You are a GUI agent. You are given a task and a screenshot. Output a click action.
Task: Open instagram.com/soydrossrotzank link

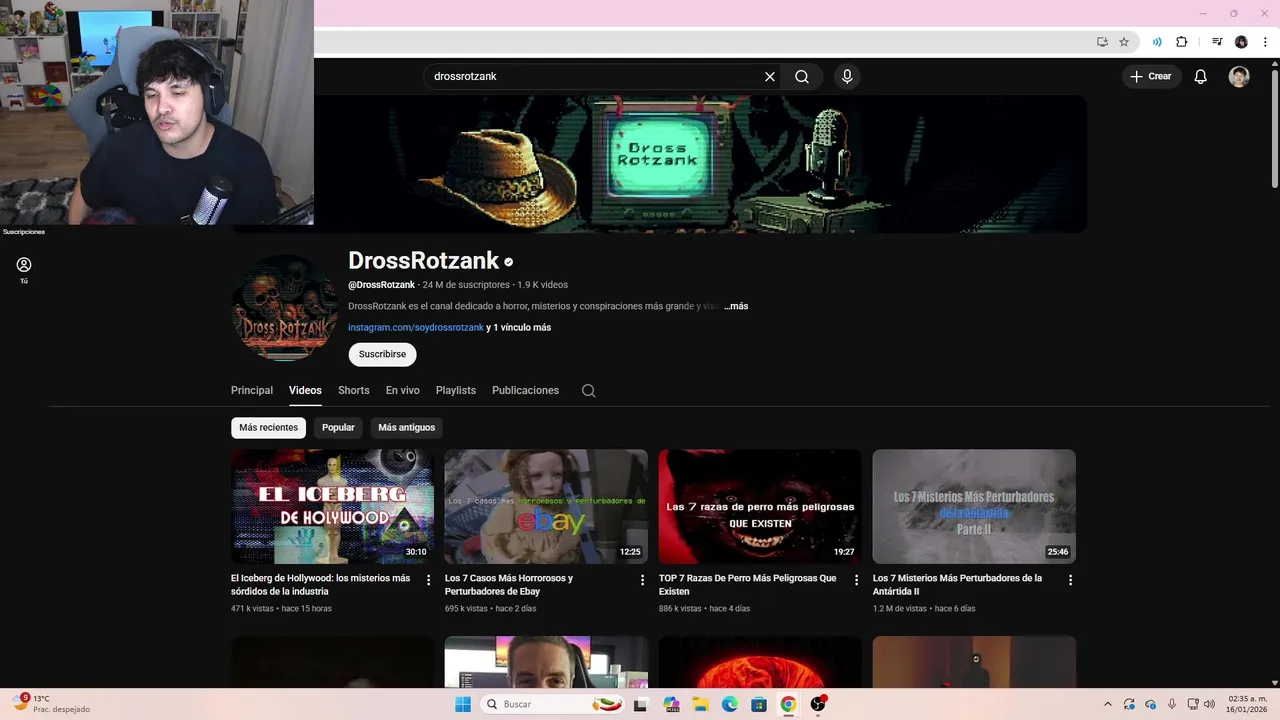click(416, 327)
